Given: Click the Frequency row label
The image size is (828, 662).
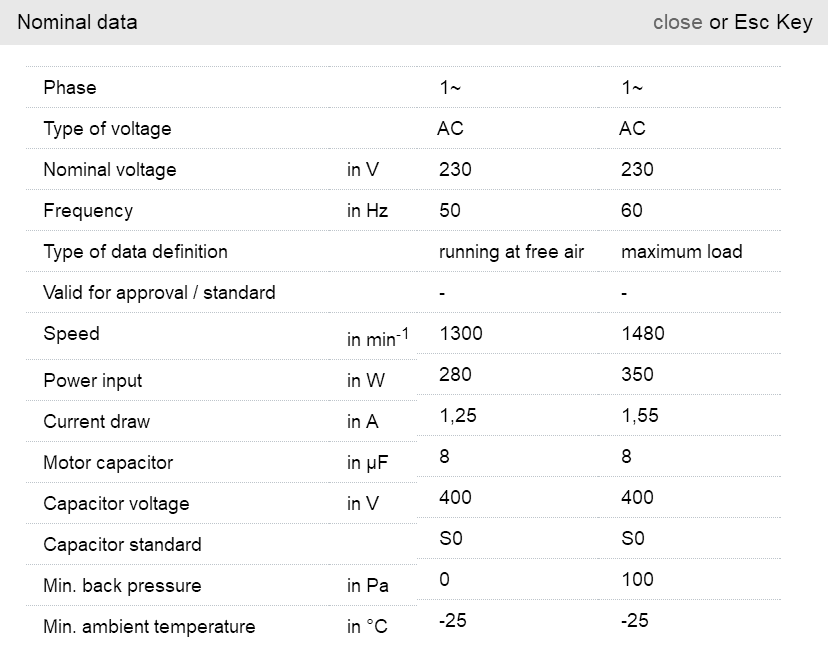Looking at the screenshot, I should point(88,211).
